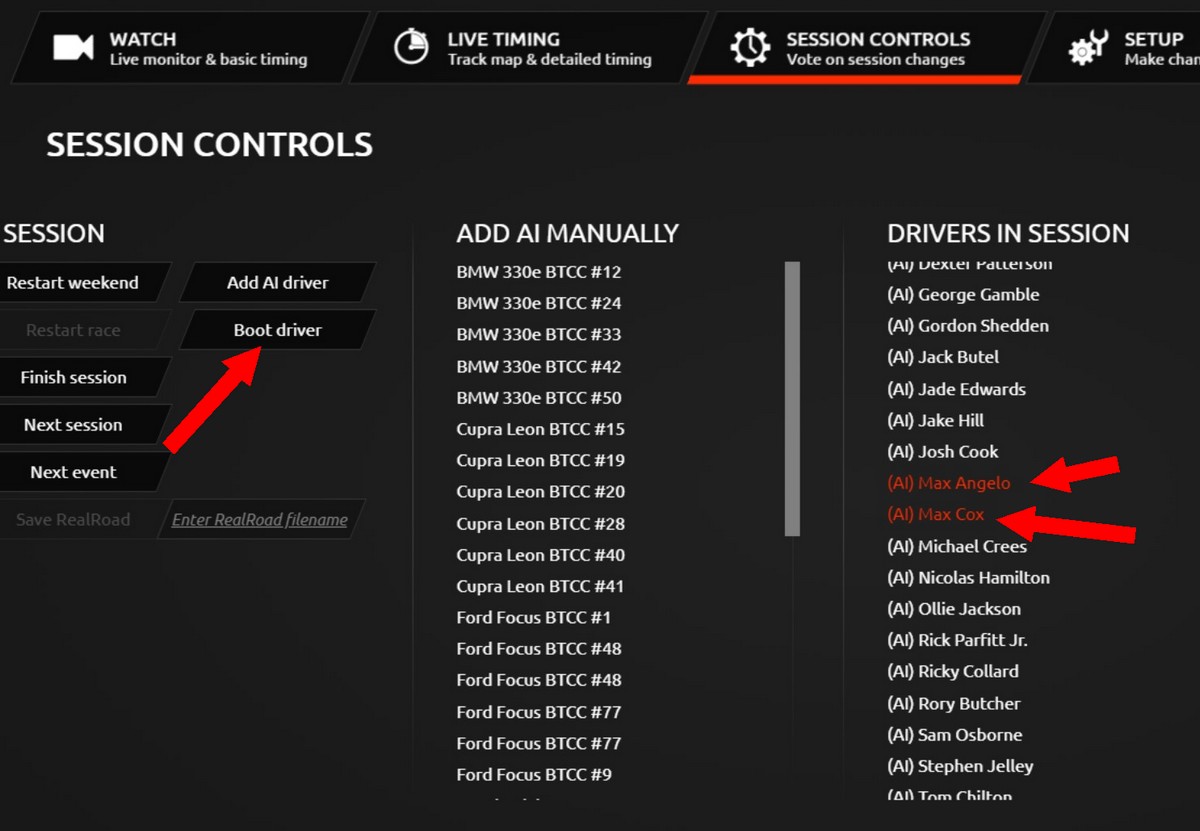
Task: Select BMW 330e BTCC #12
Action: 539,272
